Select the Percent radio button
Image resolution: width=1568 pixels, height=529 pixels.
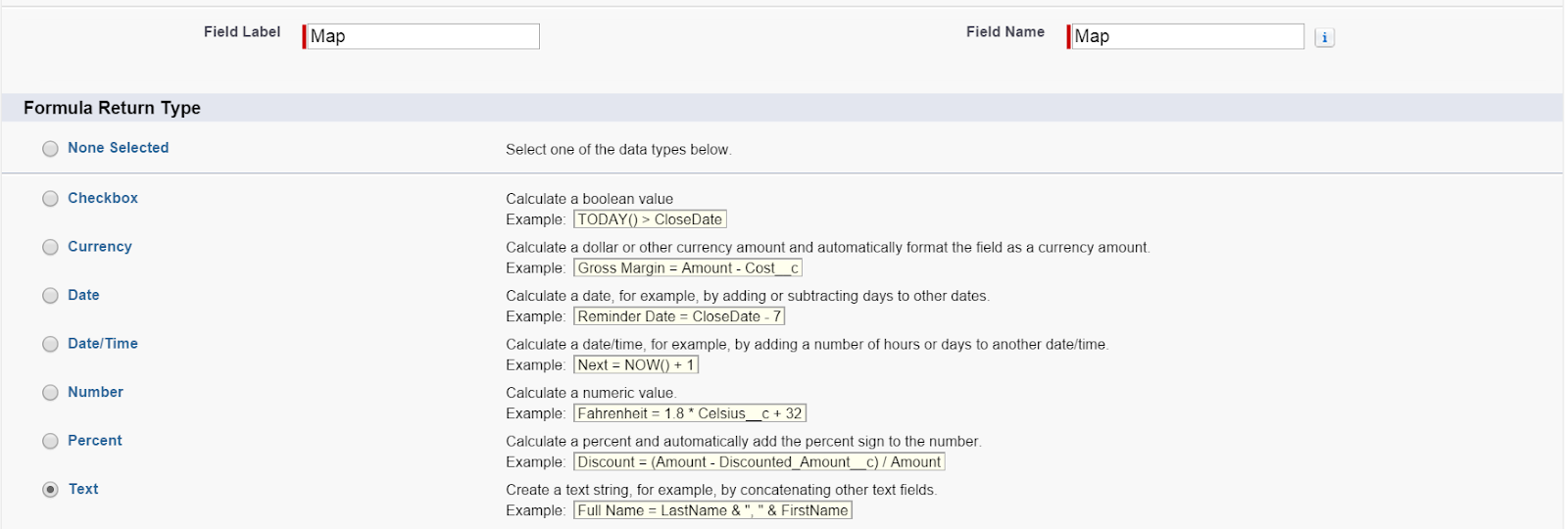point(50,442)
